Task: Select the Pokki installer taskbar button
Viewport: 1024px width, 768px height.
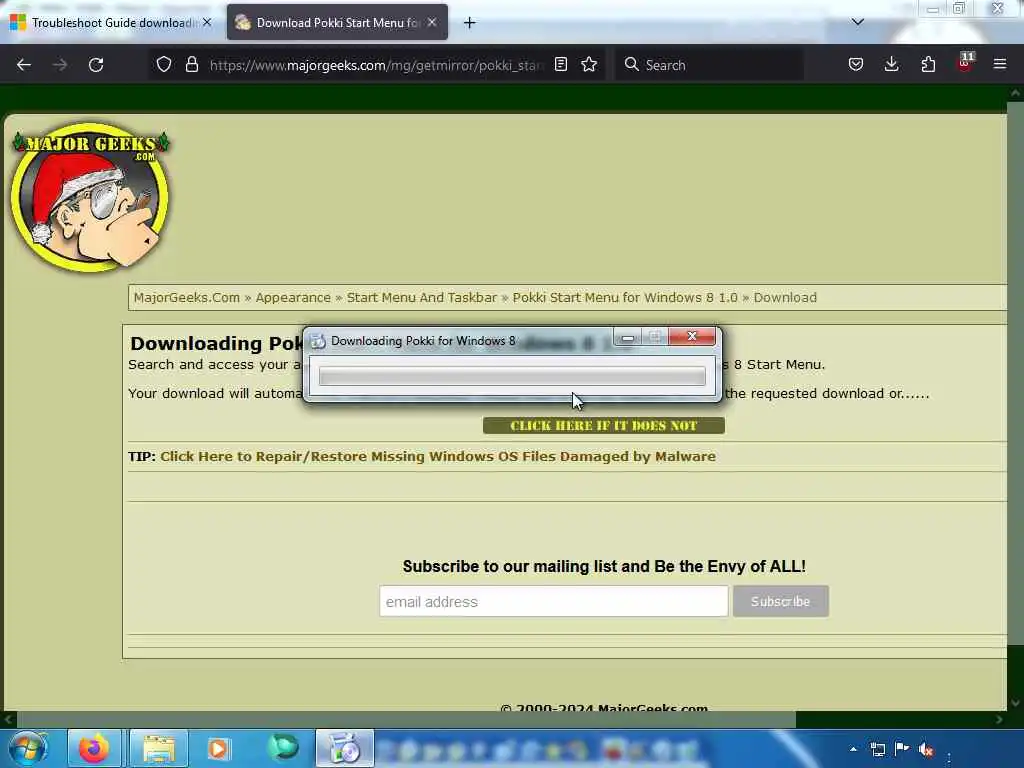Action: point(345,748)
